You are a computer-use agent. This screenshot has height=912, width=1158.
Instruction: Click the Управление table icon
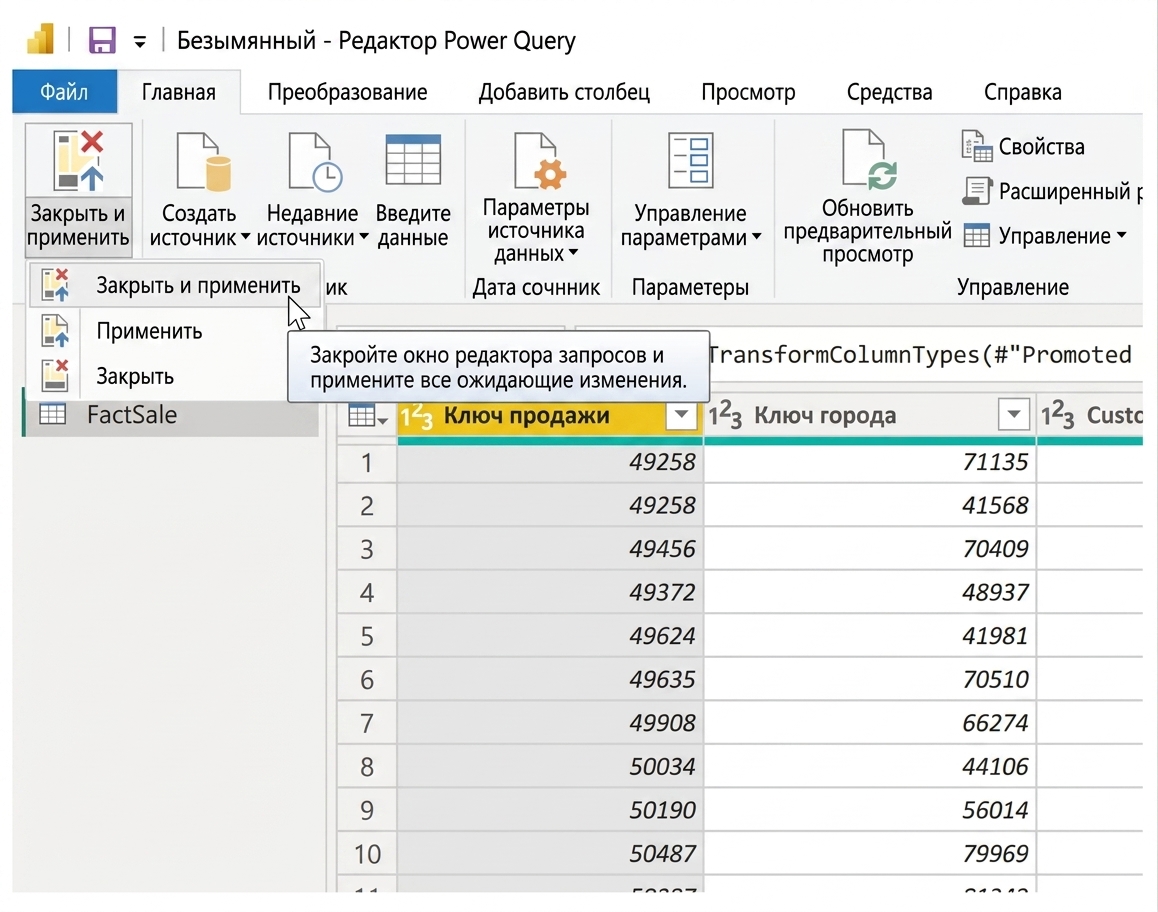pos(976,236)
